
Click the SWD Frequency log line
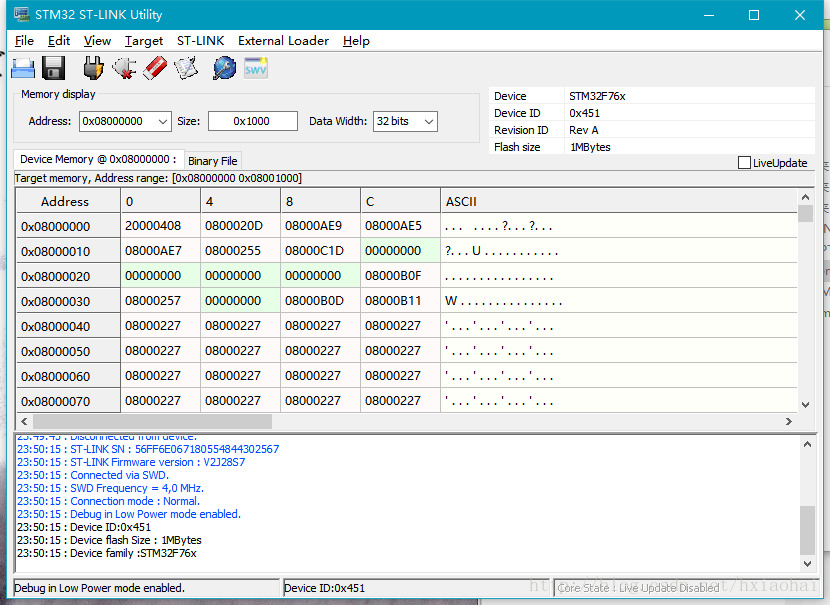[110, 488]
